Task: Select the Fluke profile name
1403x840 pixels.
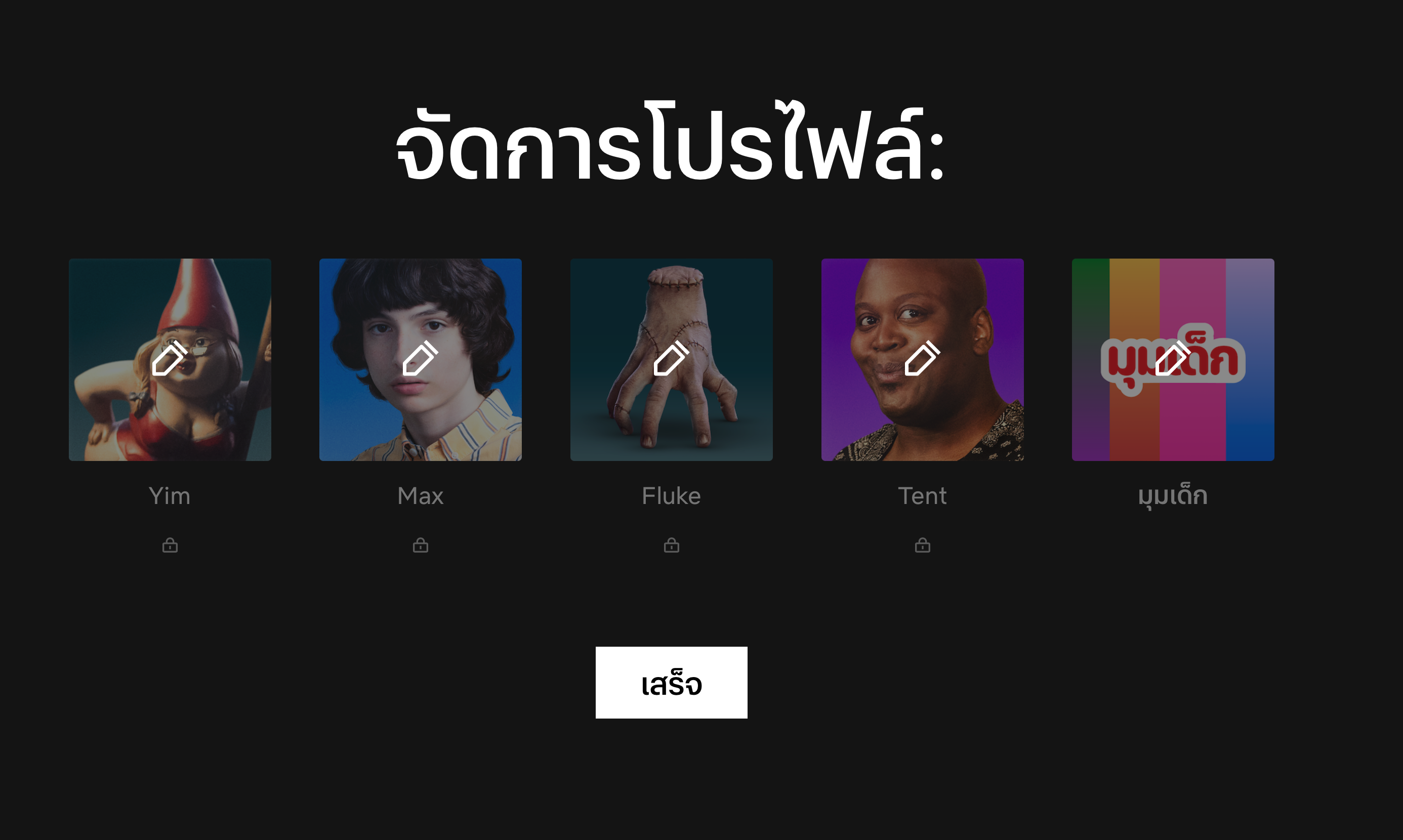Action: click(672, 496)
